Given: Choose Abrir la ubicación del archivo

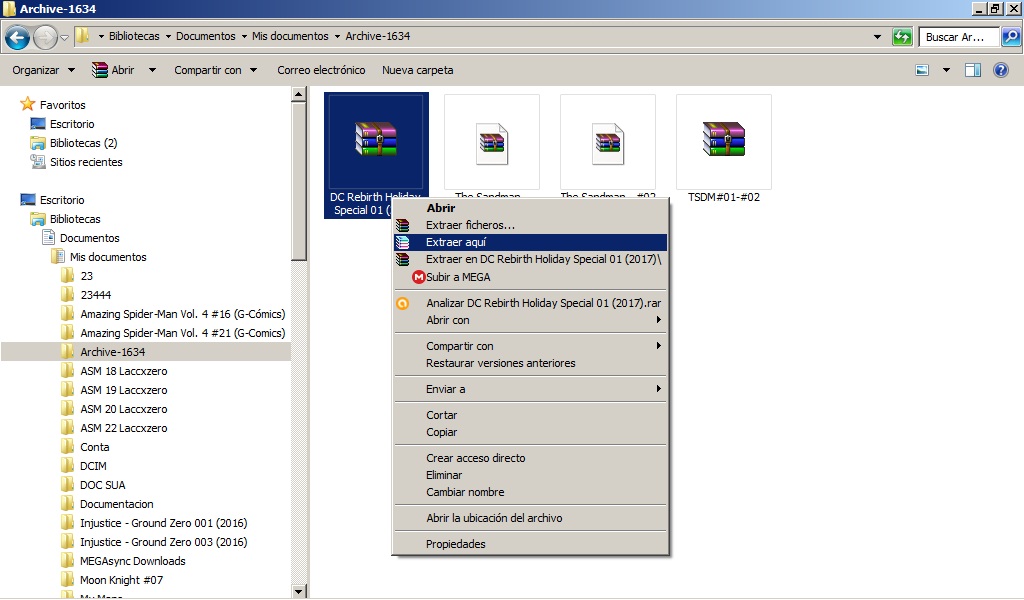Looking at the screenshot, I should 530,518.
